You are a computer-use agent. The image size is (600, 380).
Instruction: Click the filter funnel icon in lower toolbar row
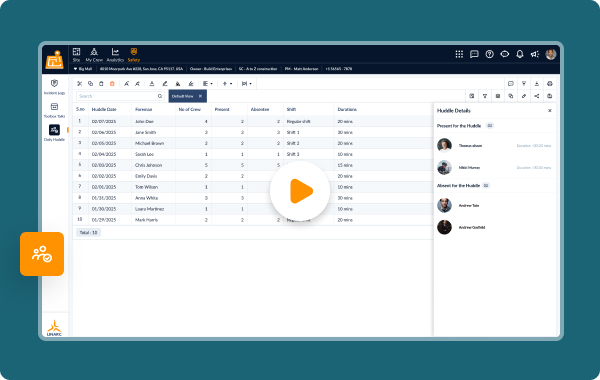coord(485,96)
